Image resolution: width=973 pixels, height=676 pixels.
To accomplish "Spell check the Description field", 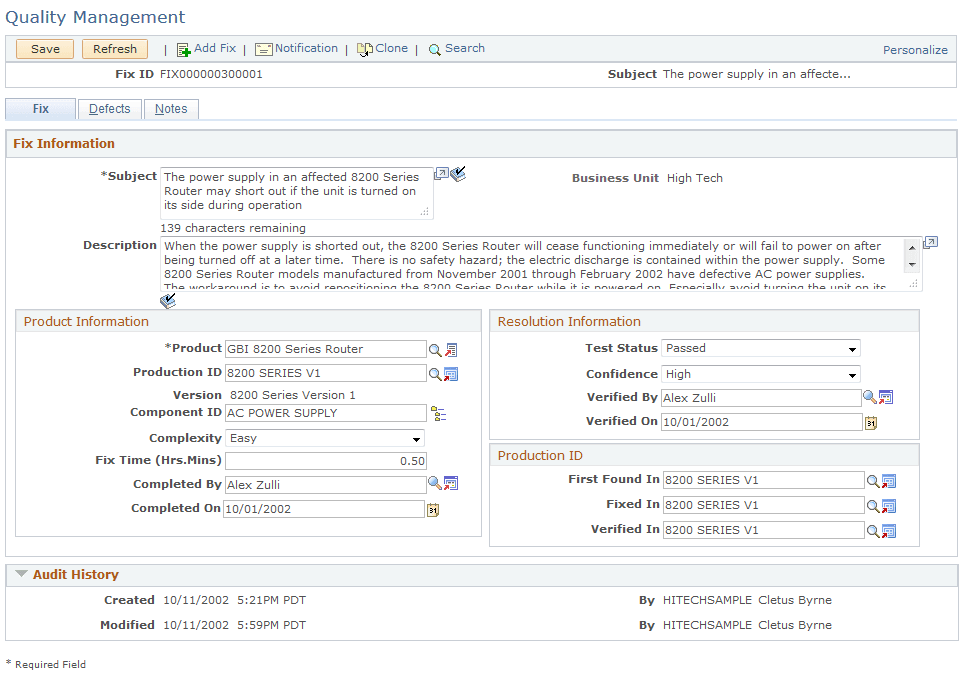I will pos(168,299).
